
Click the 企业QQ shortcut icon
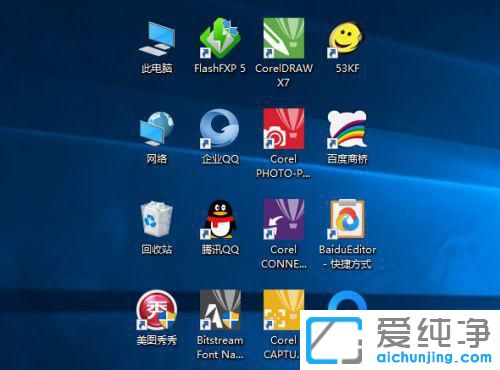[219, 129]
